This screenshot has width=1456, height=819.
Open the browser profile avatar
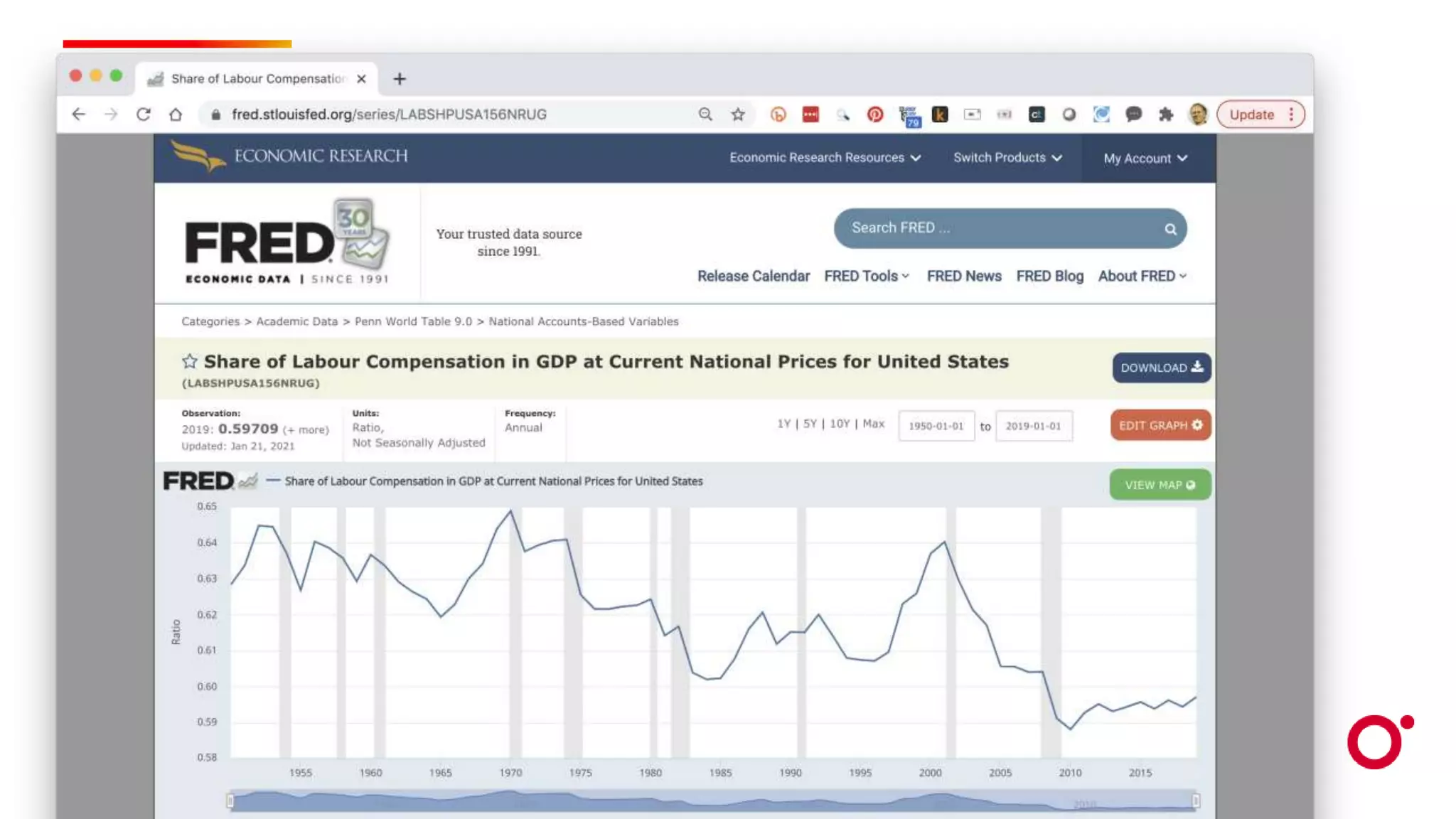click(x=1198, y=114)
